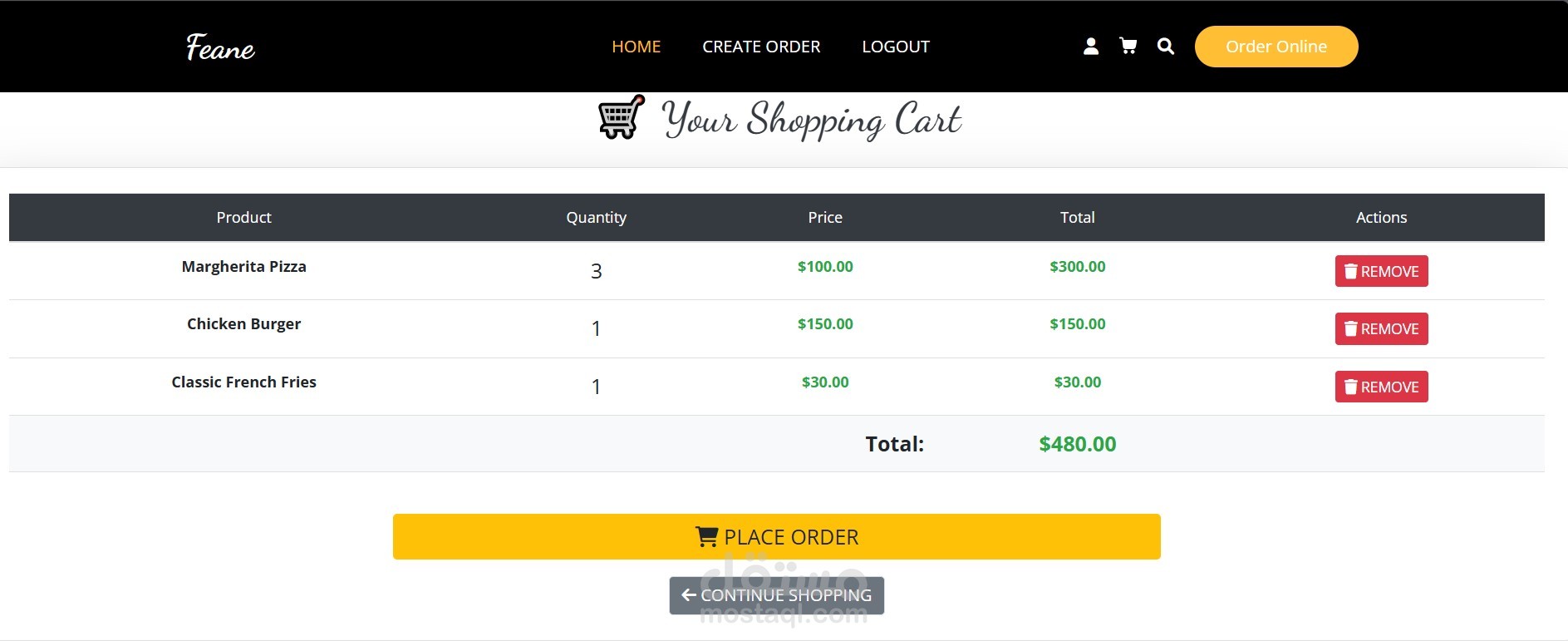This screenshot has width=1568, height=641.
Task: Remove Classic French Fries from cart
Action: point(1381,387)
